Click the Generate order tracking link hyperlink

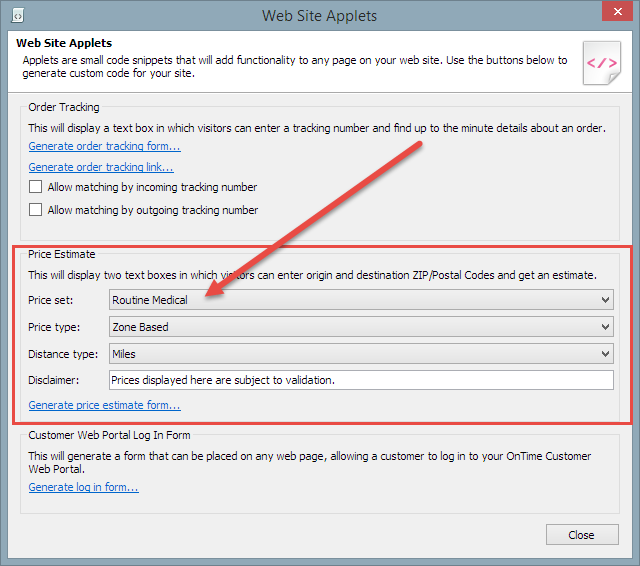[x=101, y=167]
